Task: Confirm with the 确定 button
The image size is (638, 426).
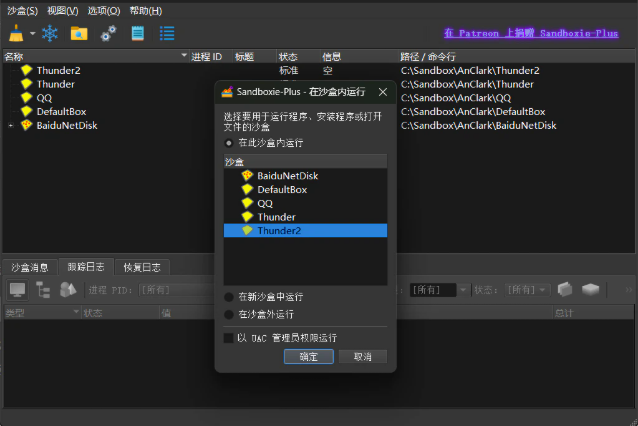Action: (x=309, y=357)
